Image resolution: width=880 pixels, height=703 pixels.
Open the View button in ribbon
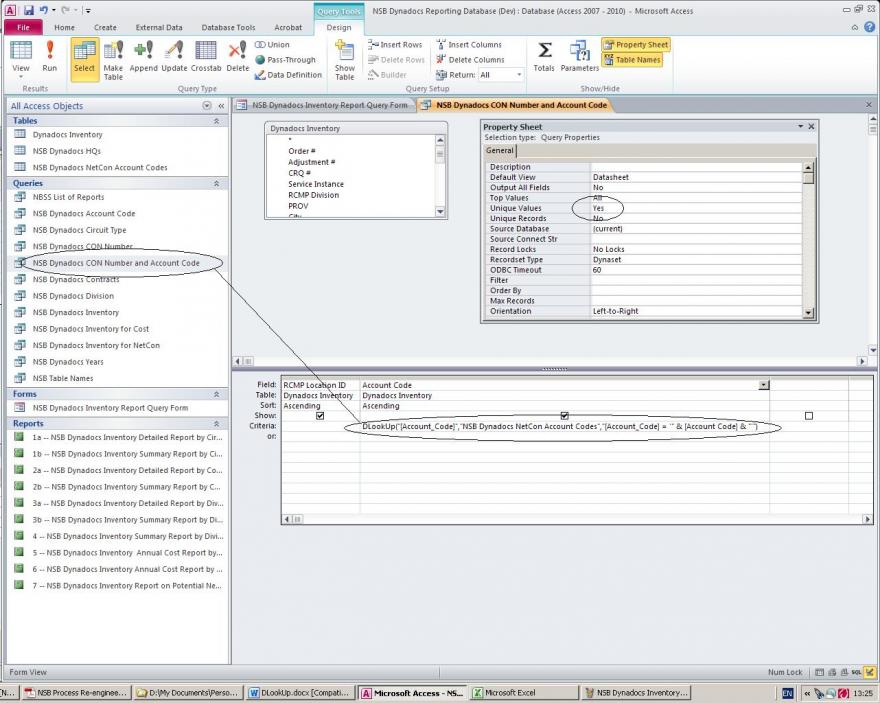tap(21, 58)
